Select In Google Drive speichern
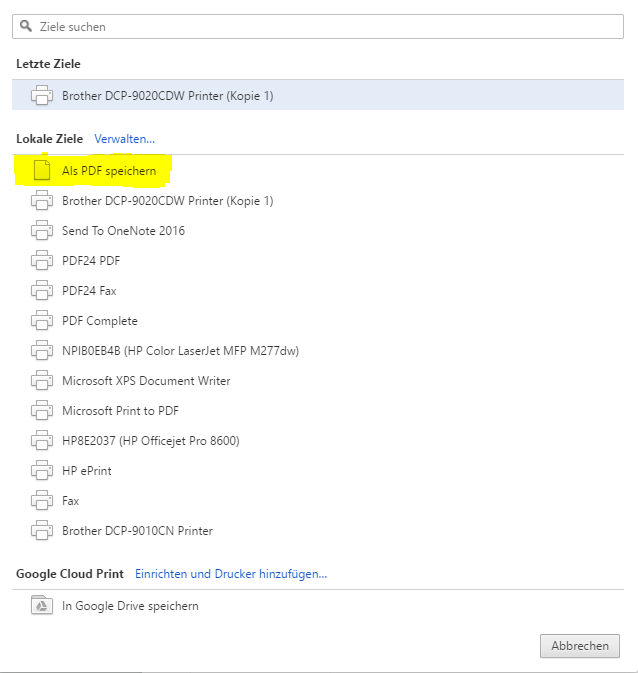Viewport: 638px width, 673px height. click(130, 606)
